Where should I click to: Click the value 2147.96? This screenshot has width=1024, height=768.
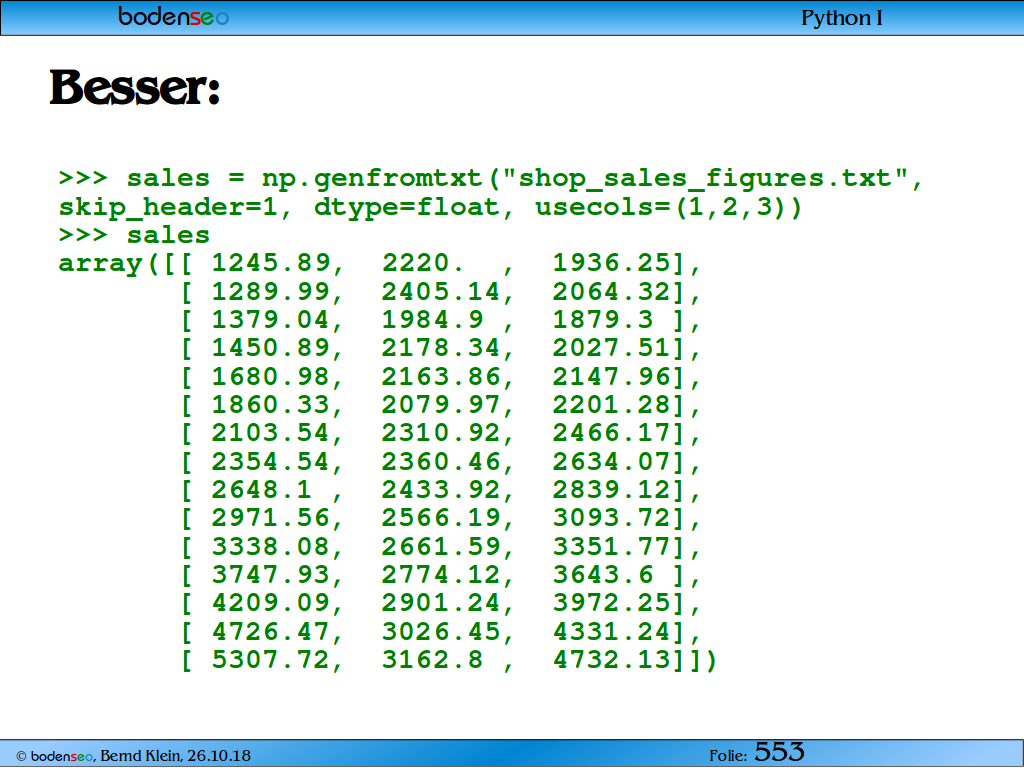point(612,376)
